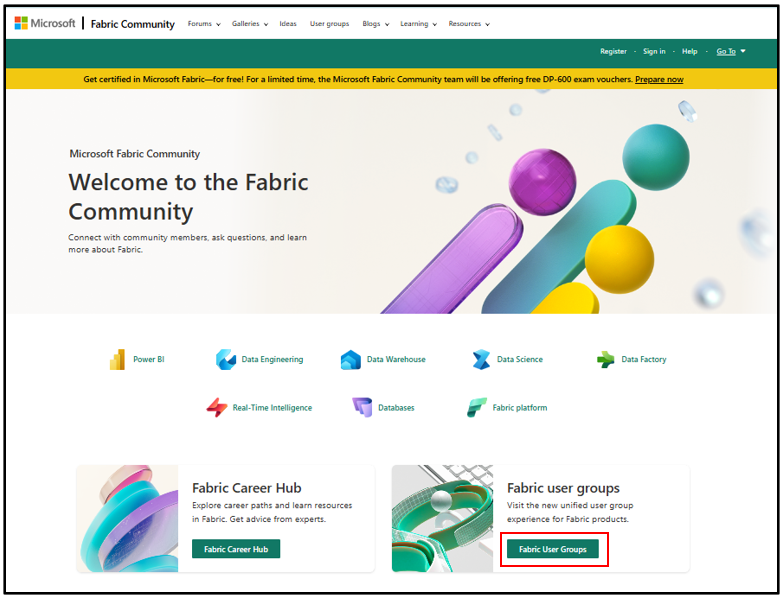Click the Microsoft logo
783x595 pixels.
point(45,23)
